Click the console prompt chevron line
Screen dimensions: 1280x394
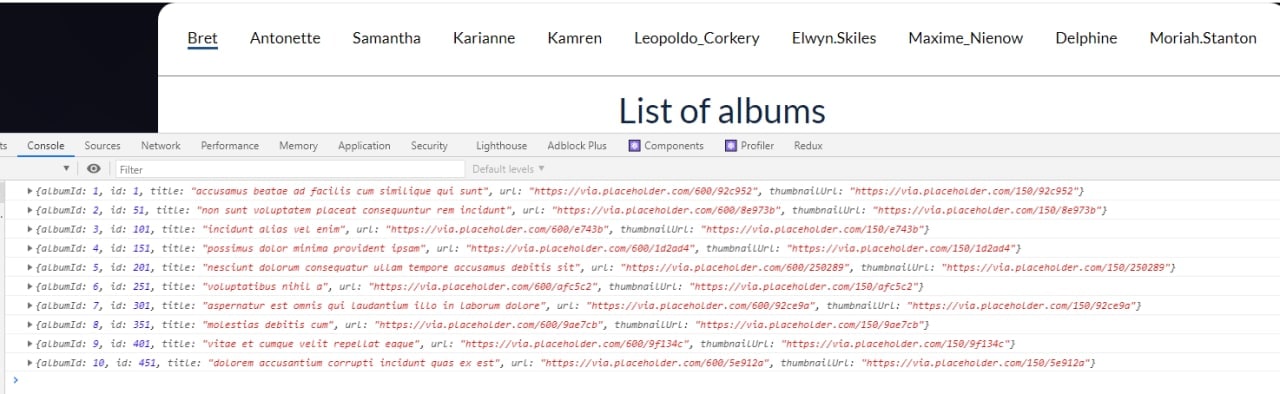640,380
